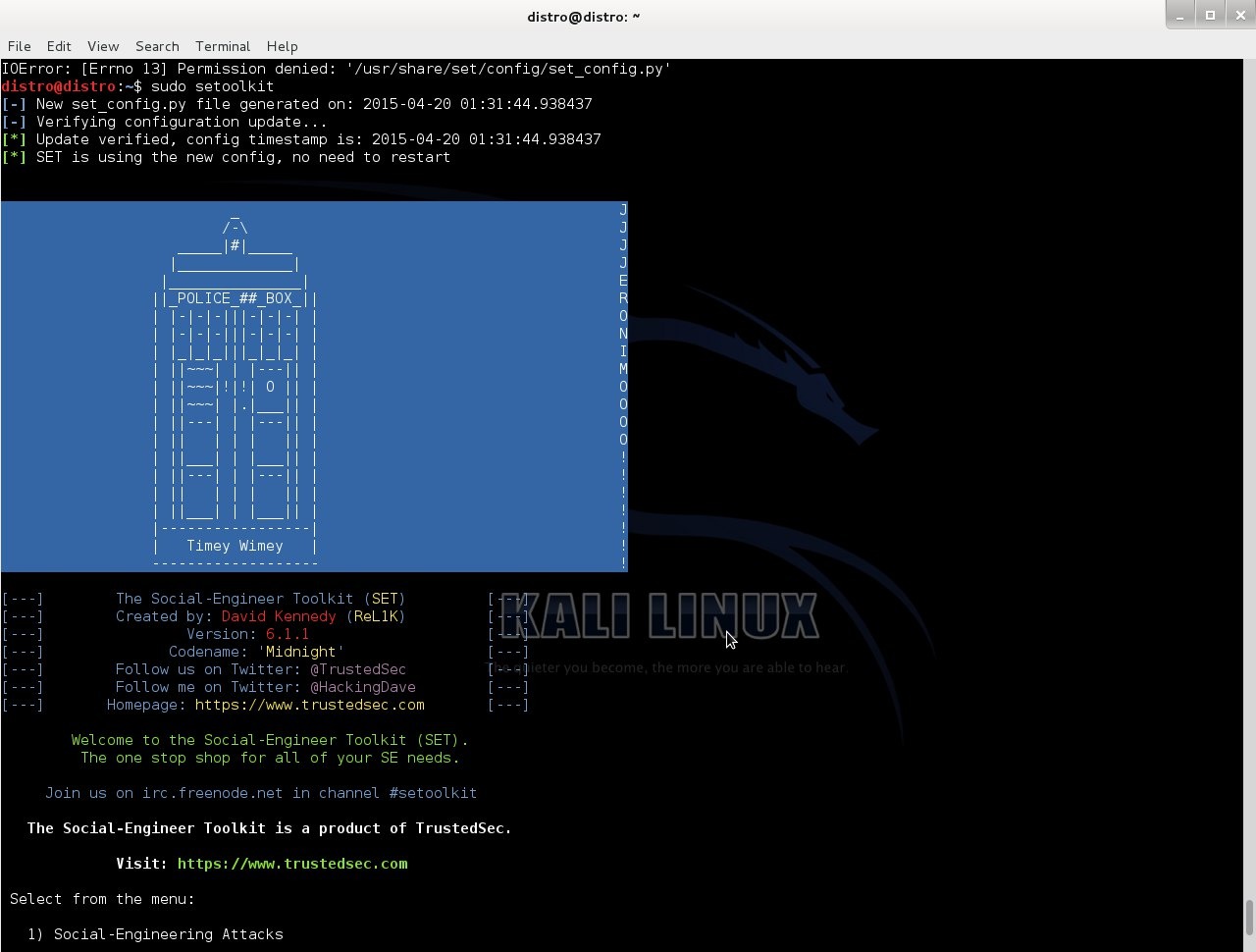Image resolution: width=1256 pixels, height=952 pixels.
Task: Click 'SET is using the new config' line
Action: pos(226,157)
